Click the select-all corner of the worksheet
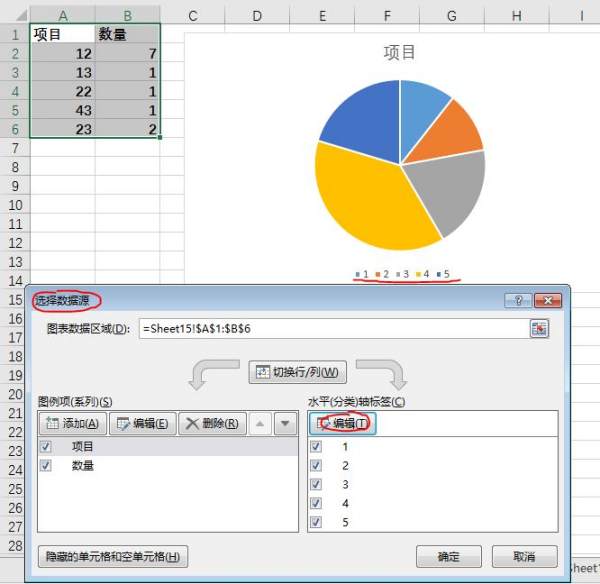Viewport: 600px width, 584px height. tap(15, 15)
